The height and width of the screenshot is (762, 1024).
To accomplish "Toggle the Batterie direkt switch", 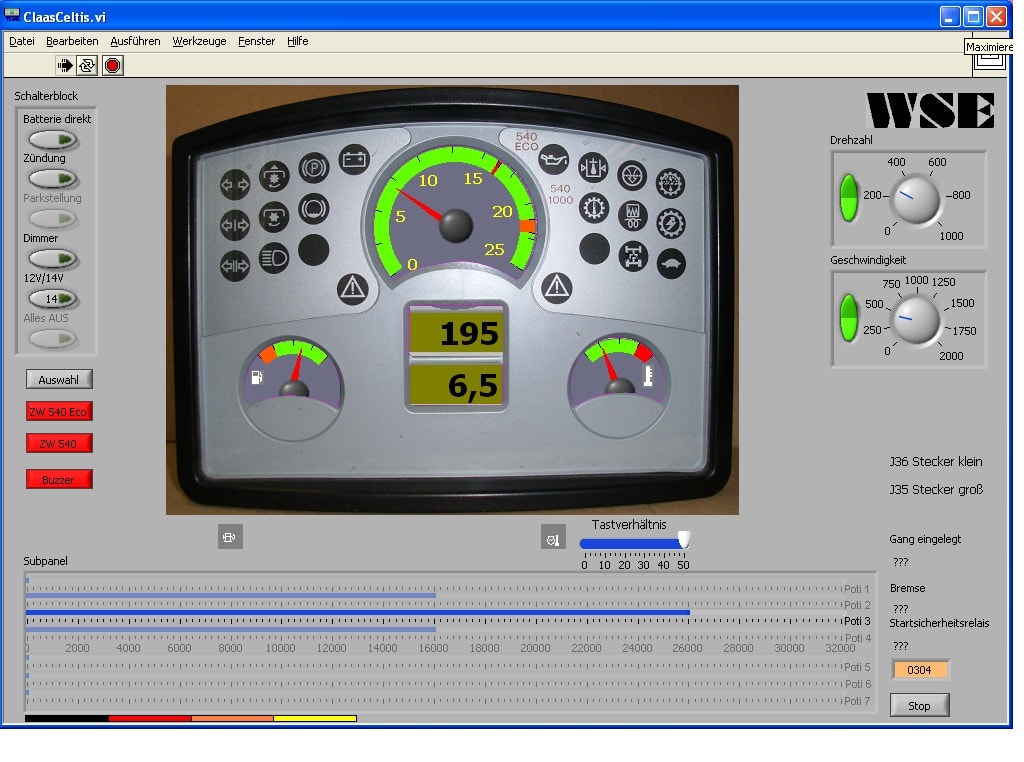I will click(x=53, y=139).
